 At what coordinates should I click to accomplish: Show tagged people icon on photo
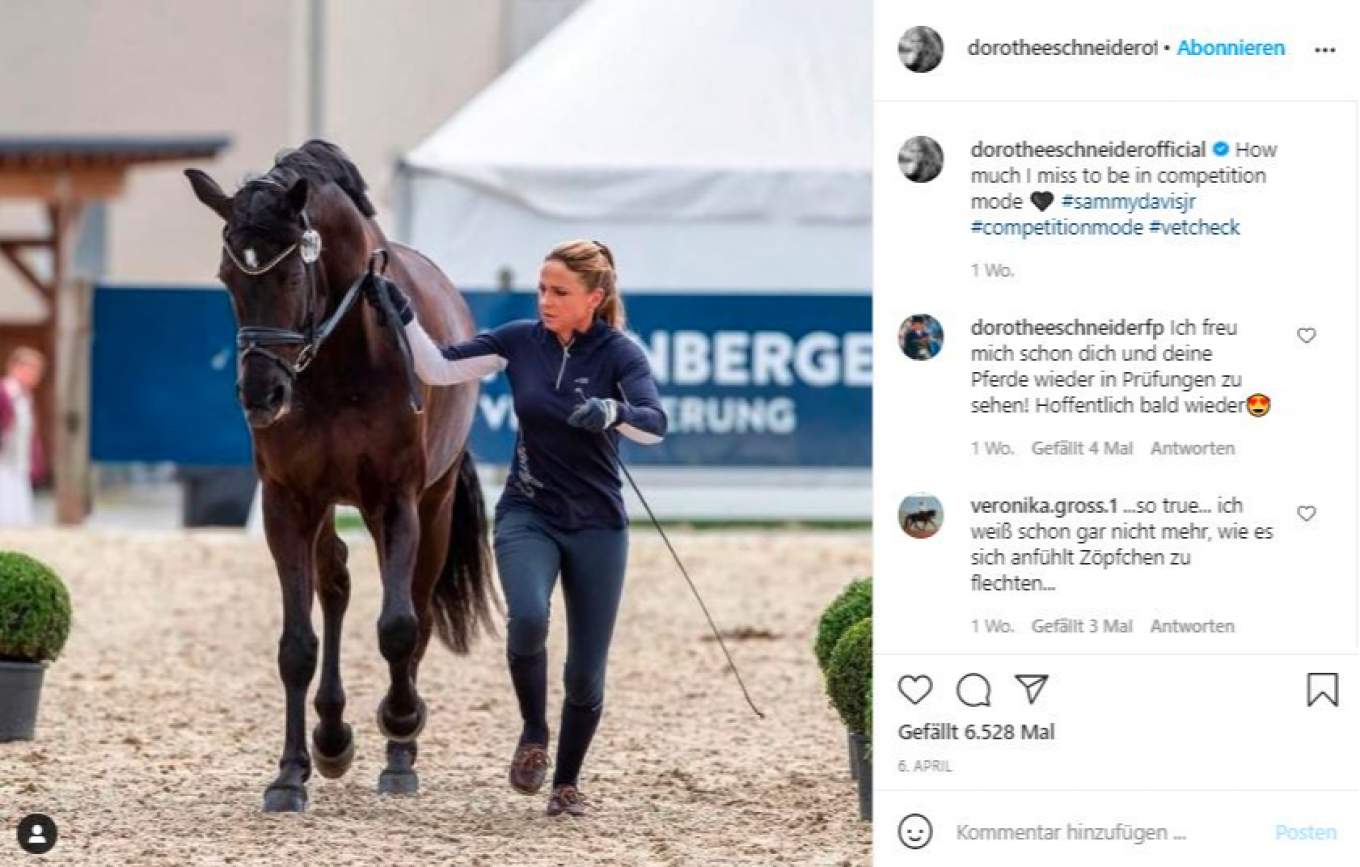[37, 833]
